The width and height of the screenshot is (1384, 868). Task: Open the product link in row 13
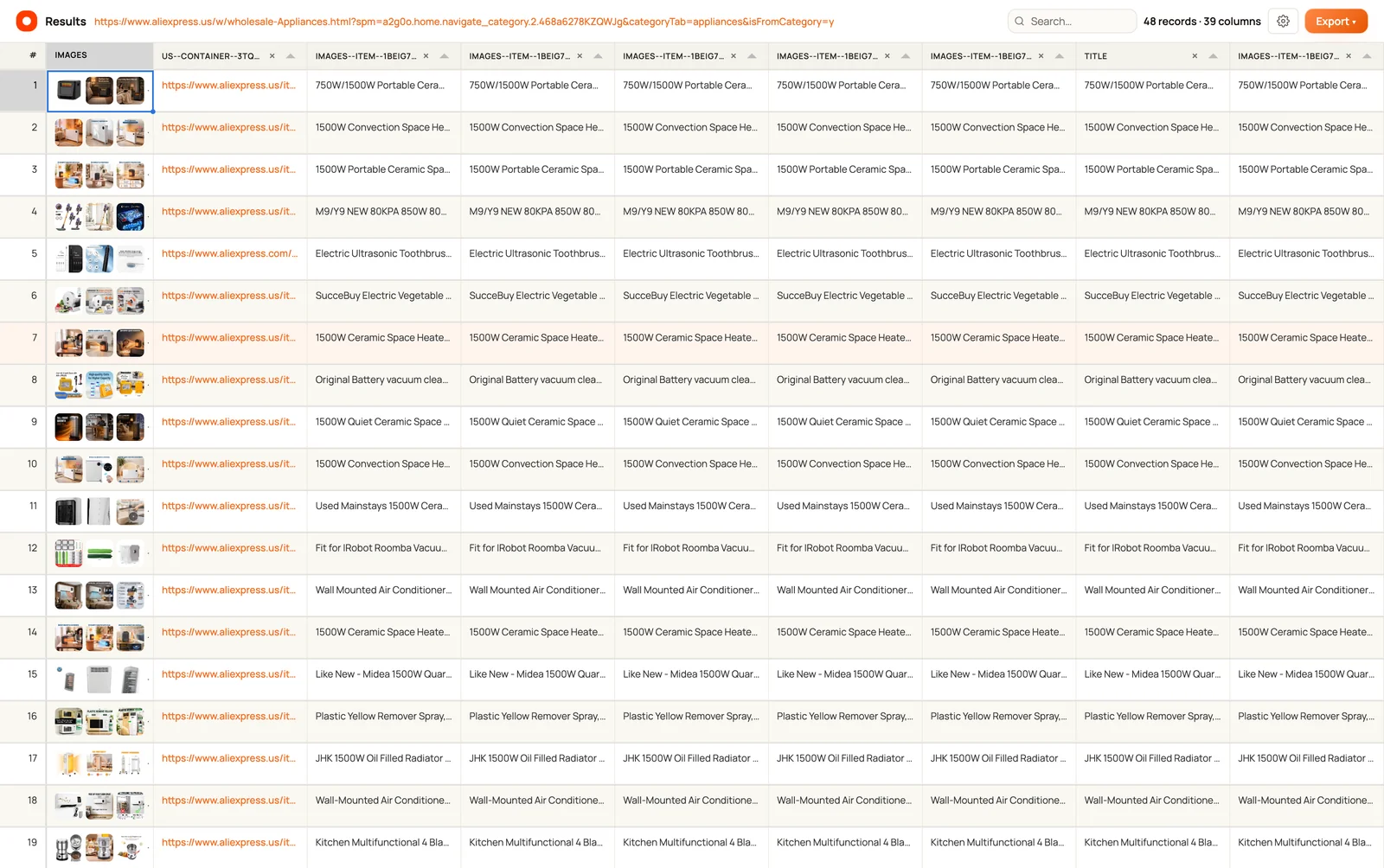(x=229, y=590)
